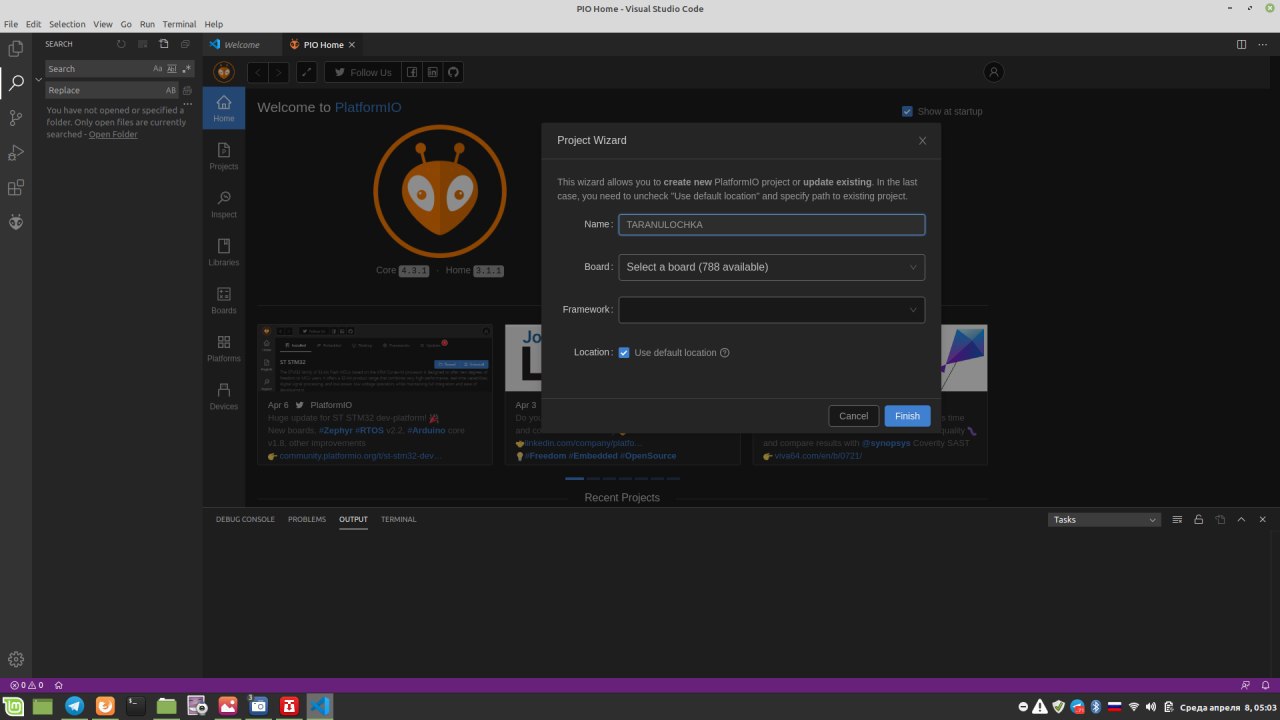Toggle Show at startup checkbox
Screen dimensions: 1280x720
click(x=907, y=111)
